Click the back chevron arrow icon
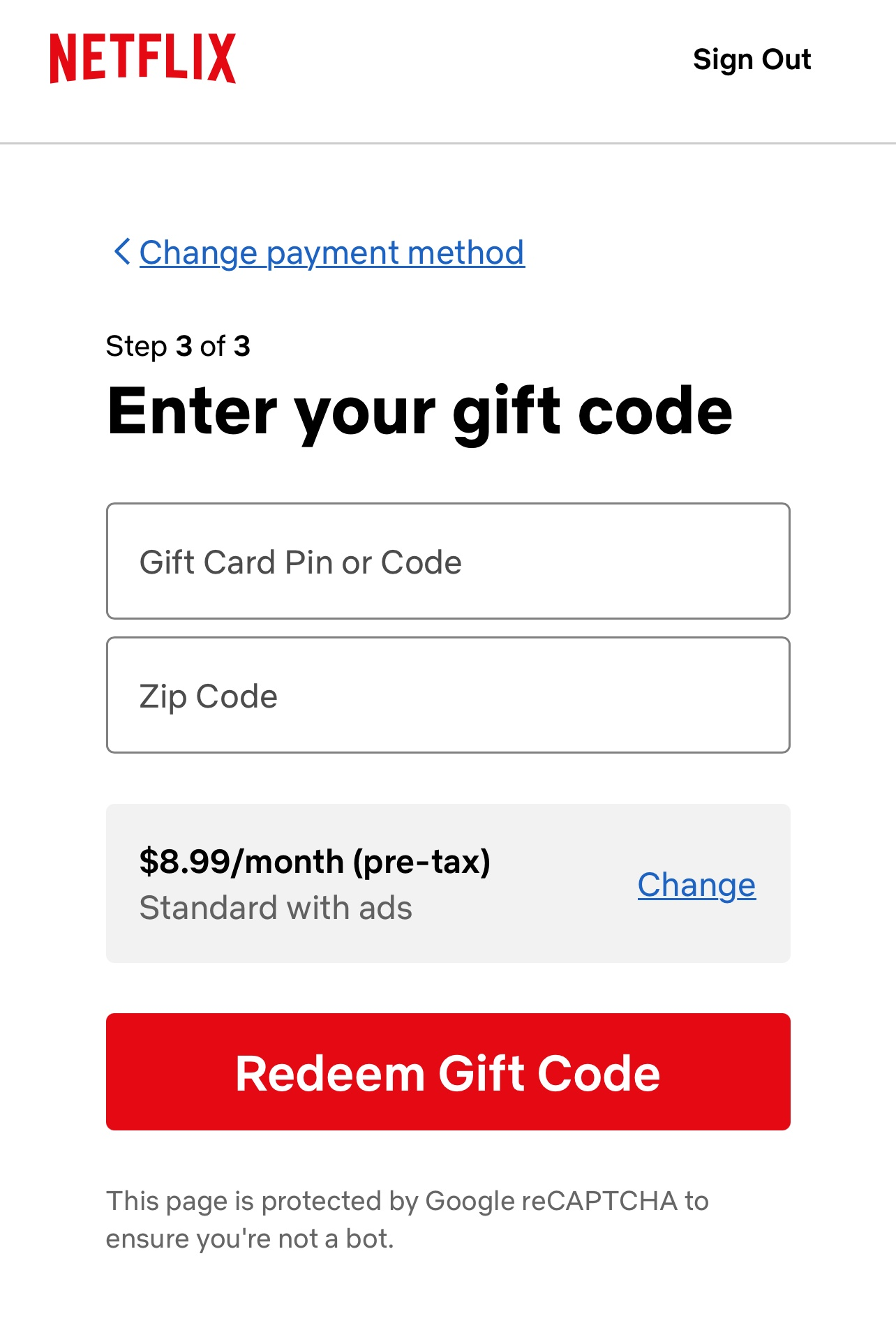 point(122,252)
